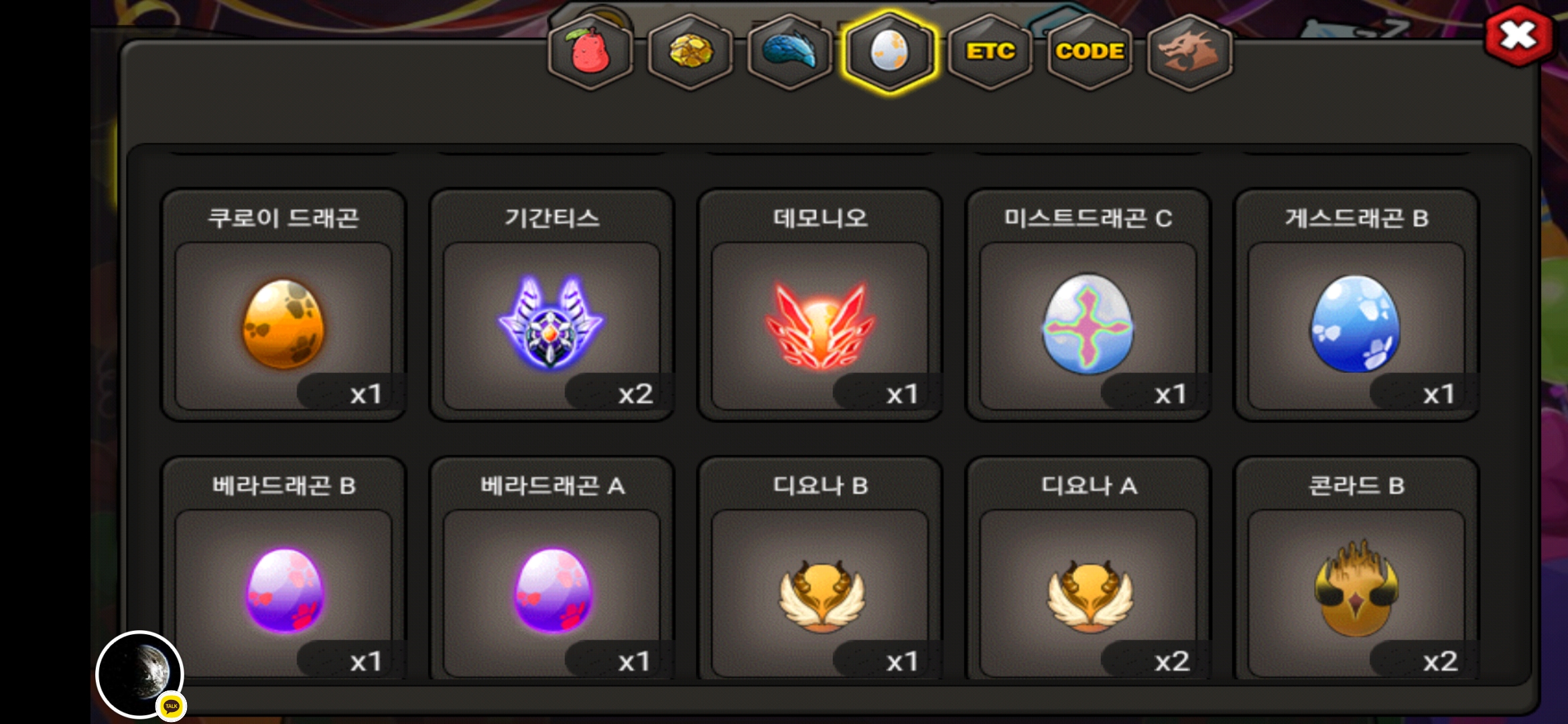The height and width of the screenshot is (724, 1568).
Task: Open the red fruit food tab
Action: pyautogui.click(x=590, y=52)
